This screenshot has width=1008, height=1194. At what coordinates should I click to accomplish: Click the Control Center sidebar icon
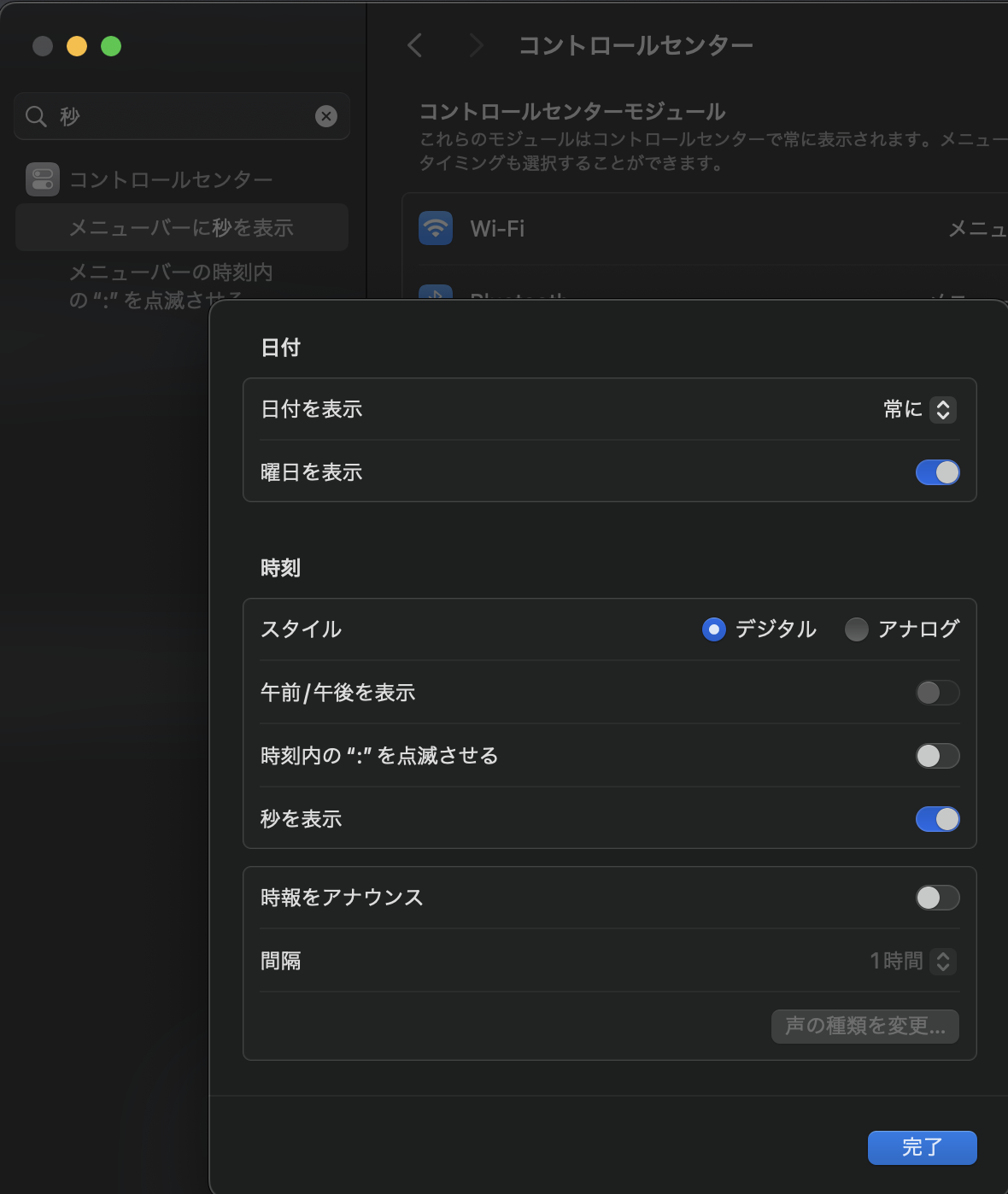click(43, 179)
